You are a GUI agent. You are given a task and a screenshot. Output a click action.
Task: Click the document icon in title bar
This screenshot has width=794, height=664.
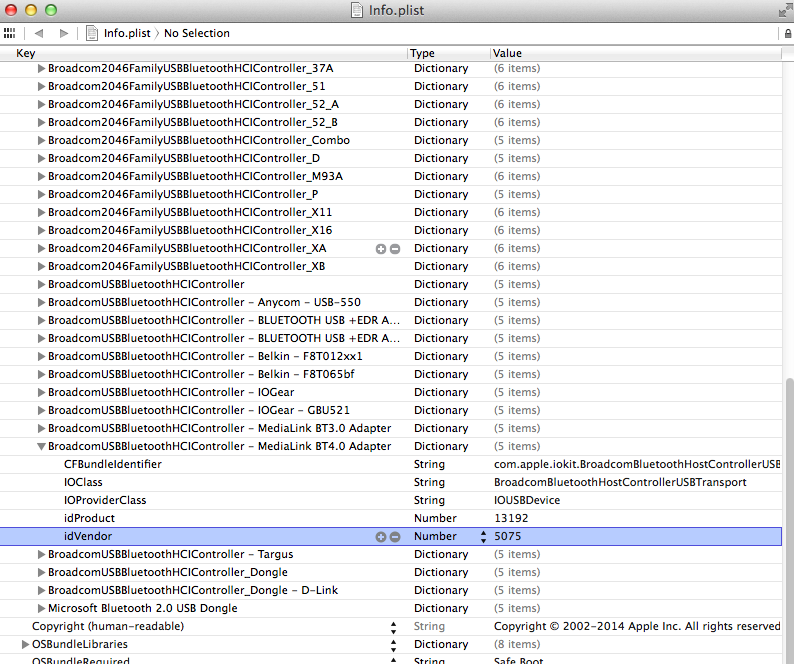pos(356,10)
